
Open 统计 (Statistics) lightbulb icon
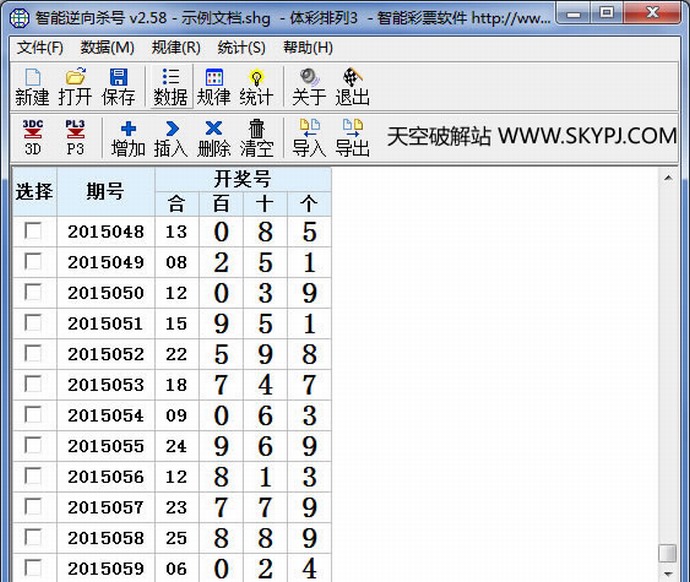[x=256, y=86]
